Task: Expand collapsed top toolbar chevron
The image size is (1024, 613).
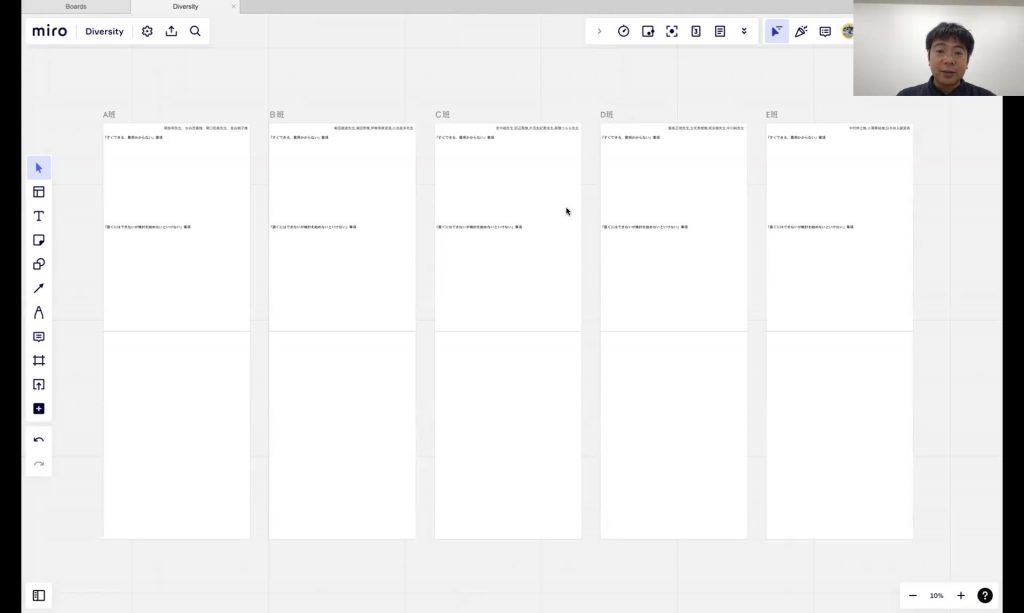Action: [x=599, y=31]
